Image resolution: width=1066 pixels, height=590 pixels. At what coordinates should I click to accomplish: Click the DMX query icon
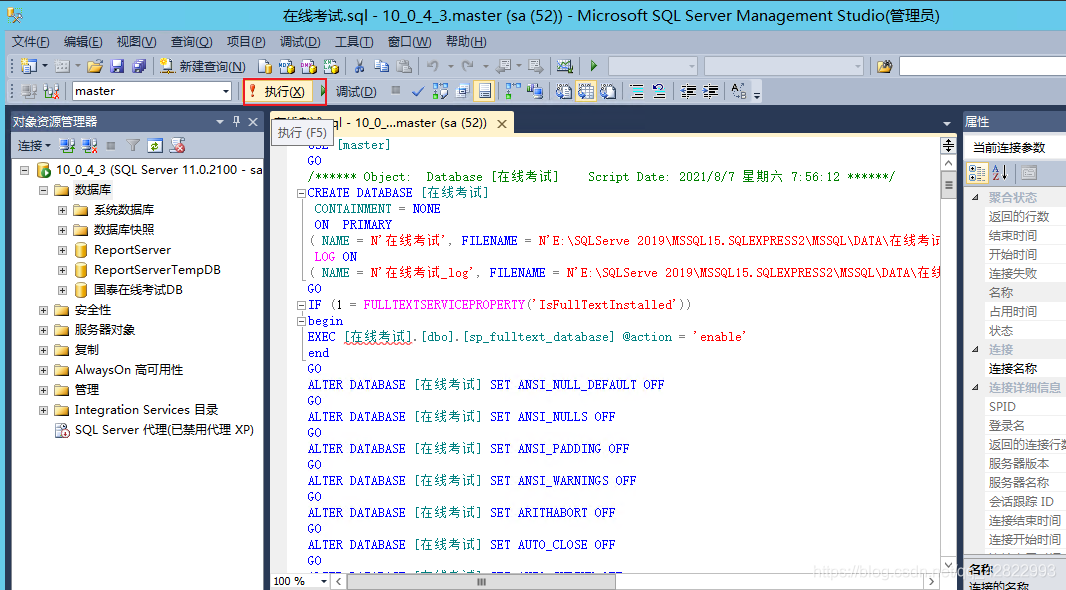coord(309,67)
